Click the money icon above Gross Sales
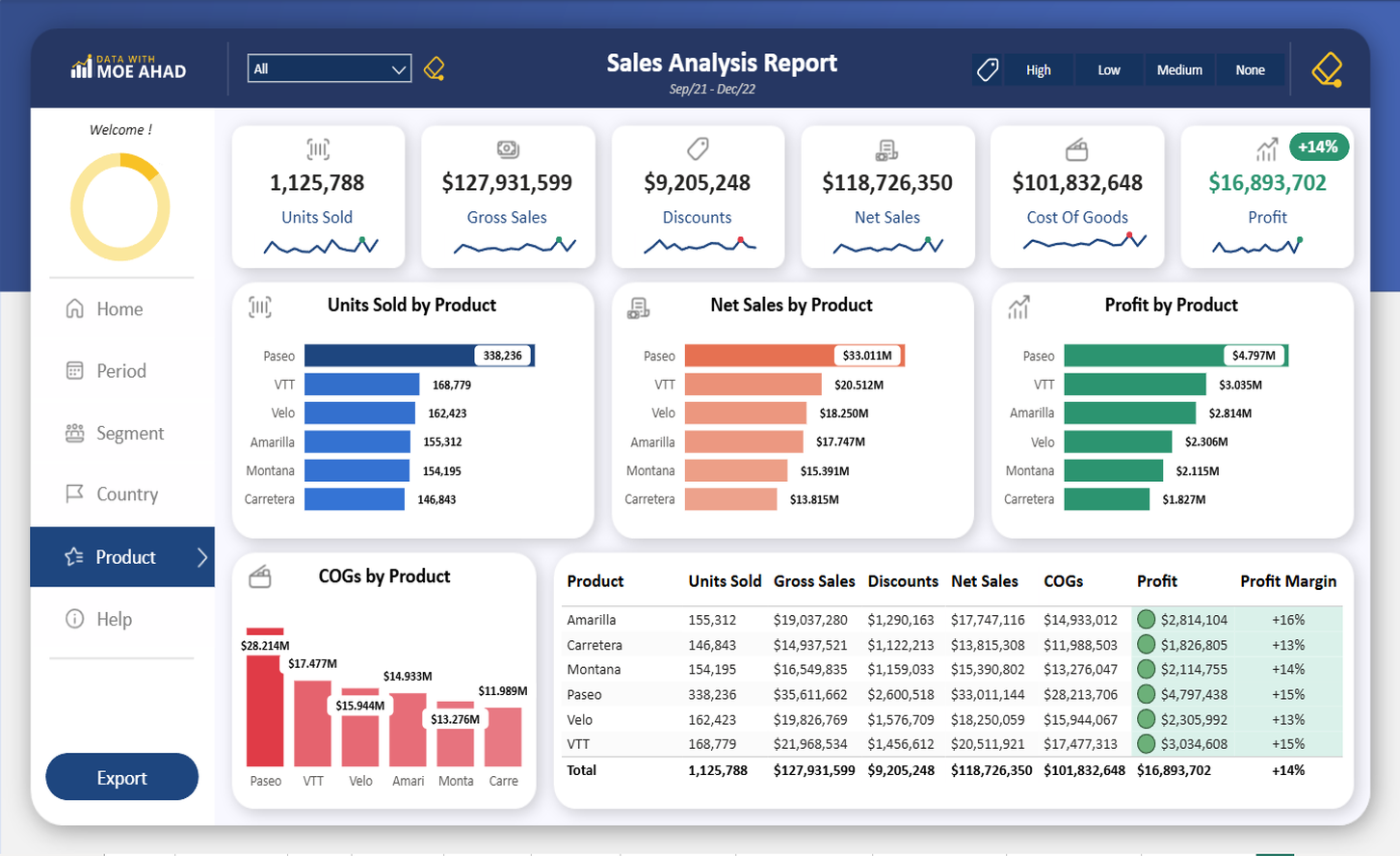1400x856 pixels. point(508,149)
